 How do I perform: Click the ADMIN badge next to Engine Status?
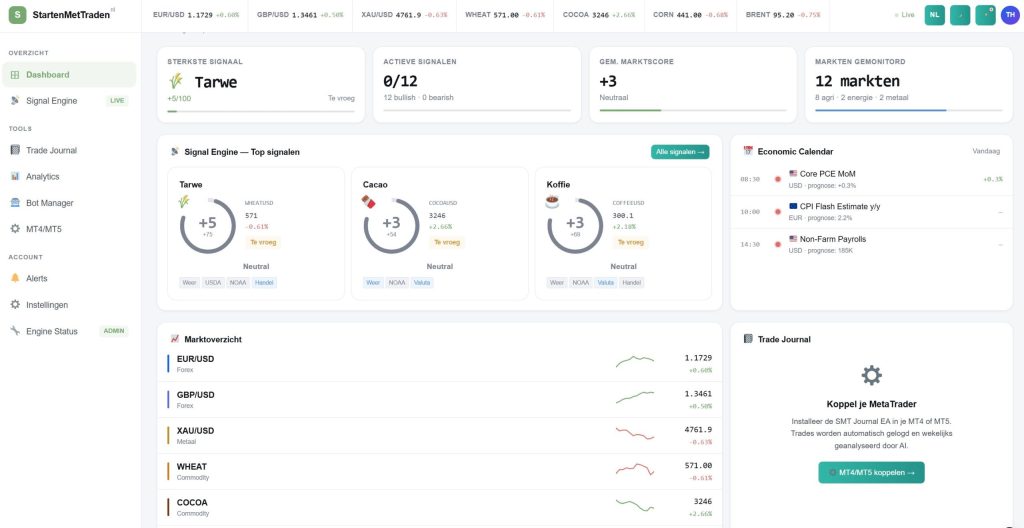(114, 331)
